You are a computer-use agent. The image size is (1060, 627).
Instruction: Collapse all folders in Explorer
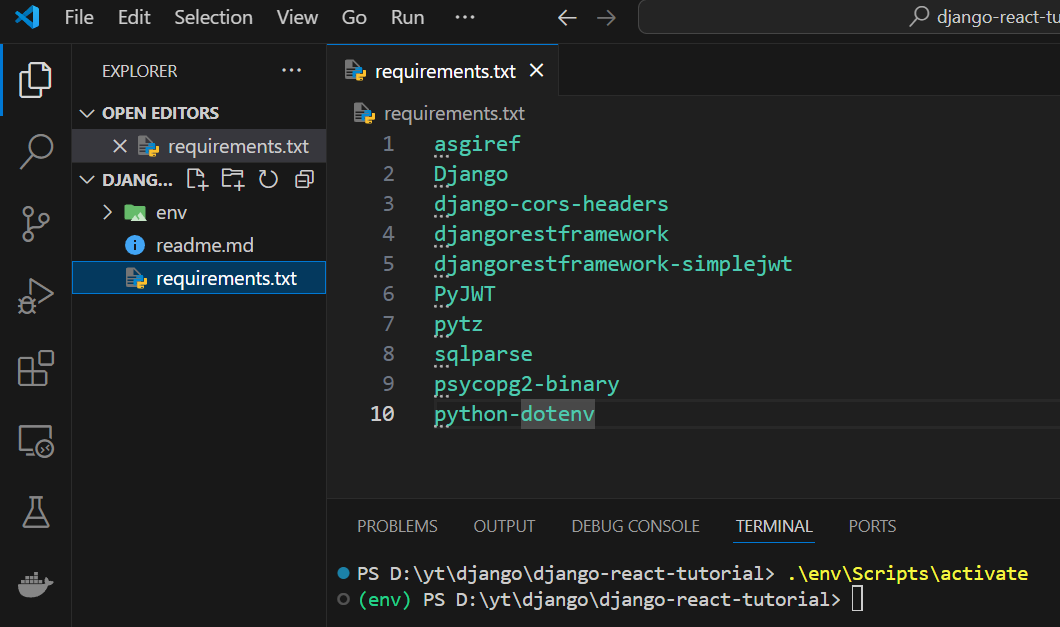(304, 179)
